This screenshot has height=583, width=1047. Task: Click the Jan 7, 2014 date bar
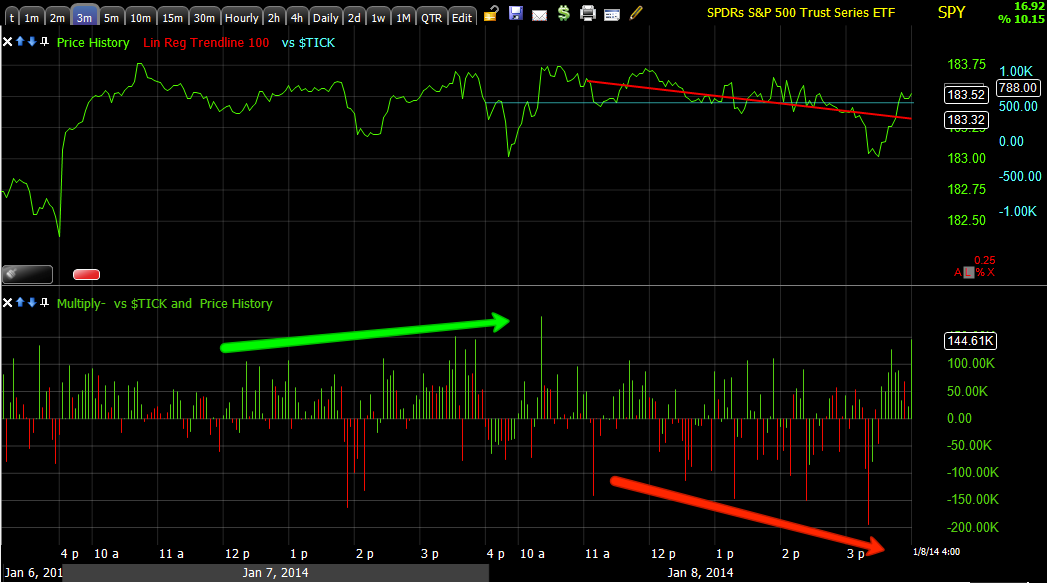click(275, 572)
